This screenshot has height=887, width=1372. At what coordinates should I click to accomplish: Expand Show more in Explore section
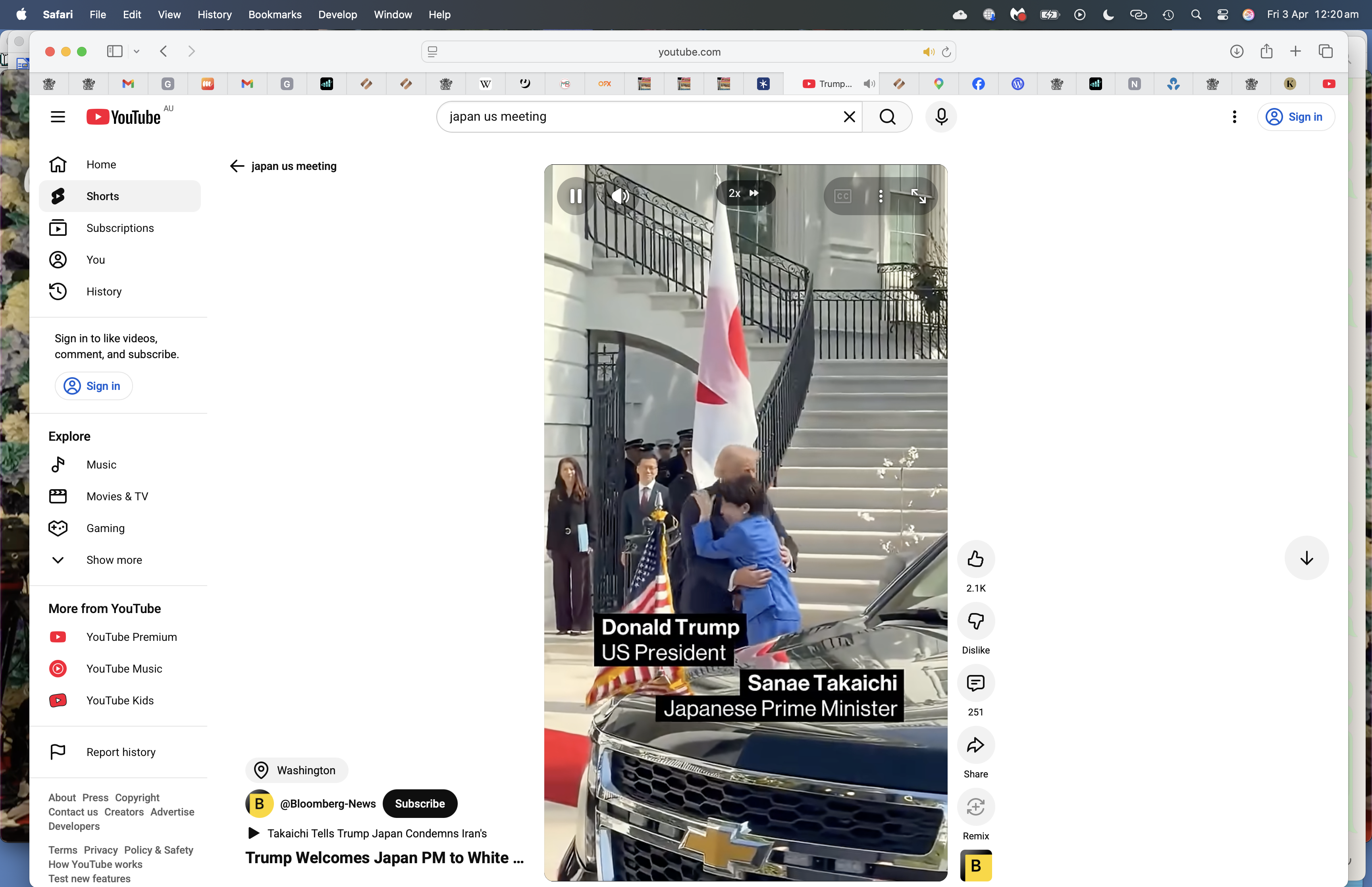[114, 560]
